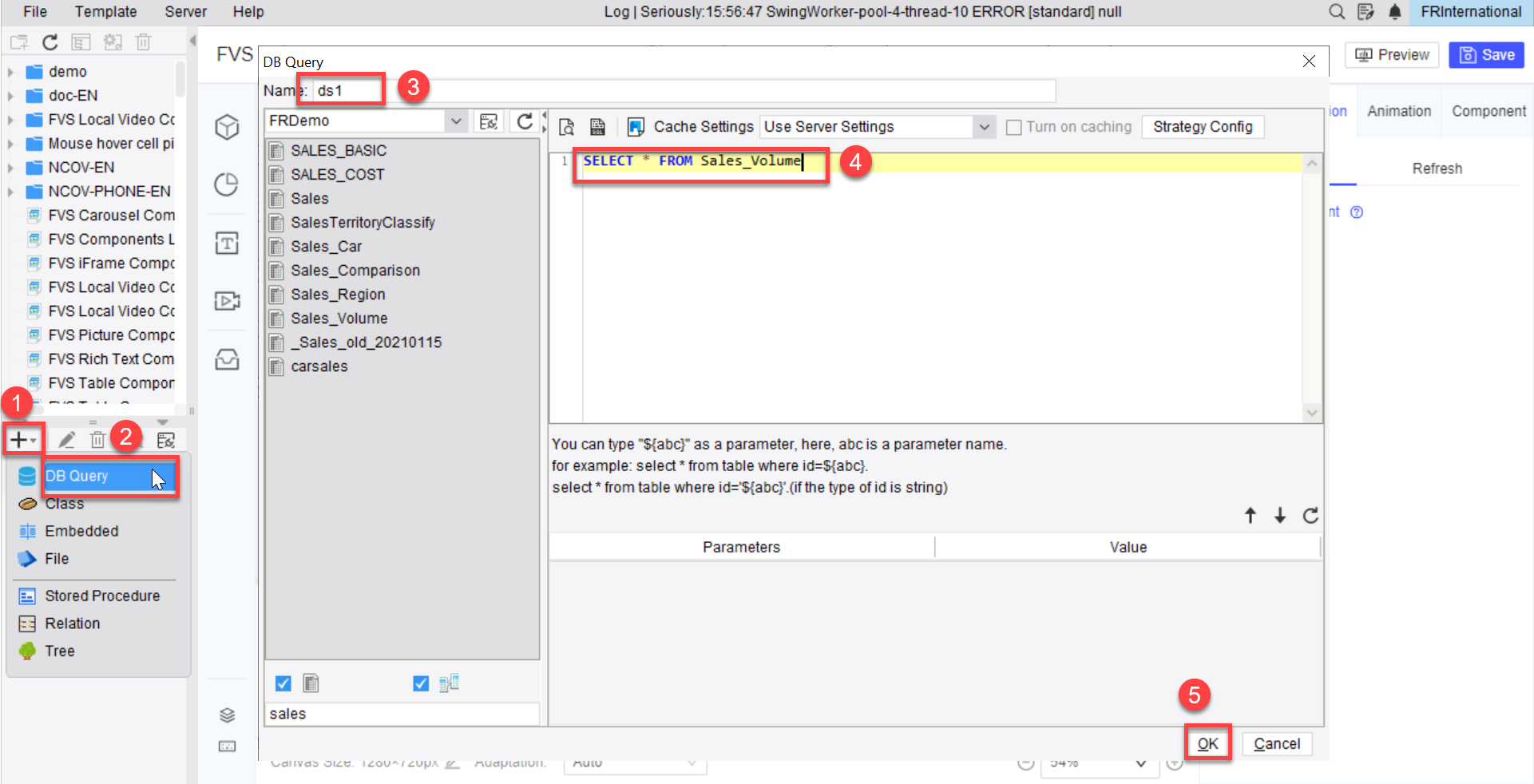Expand the doc-EN folder
The width and height of the screenshot is (1534, 784).
click(10, 96)
